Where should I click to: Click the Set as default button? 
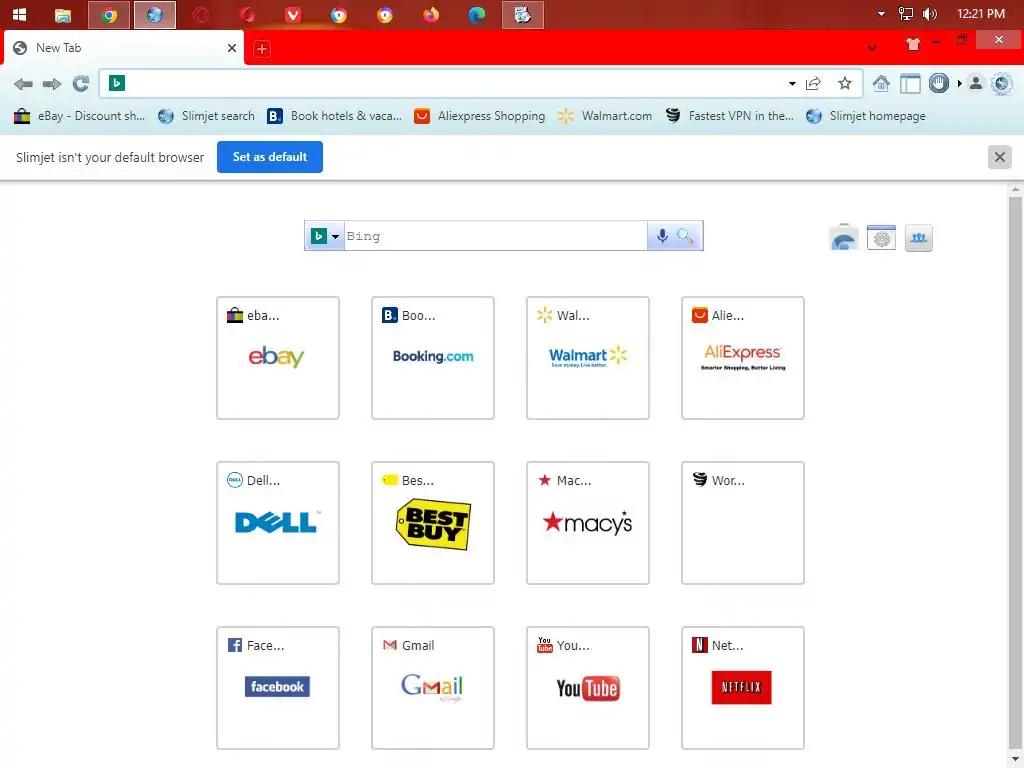pos(270,157)
